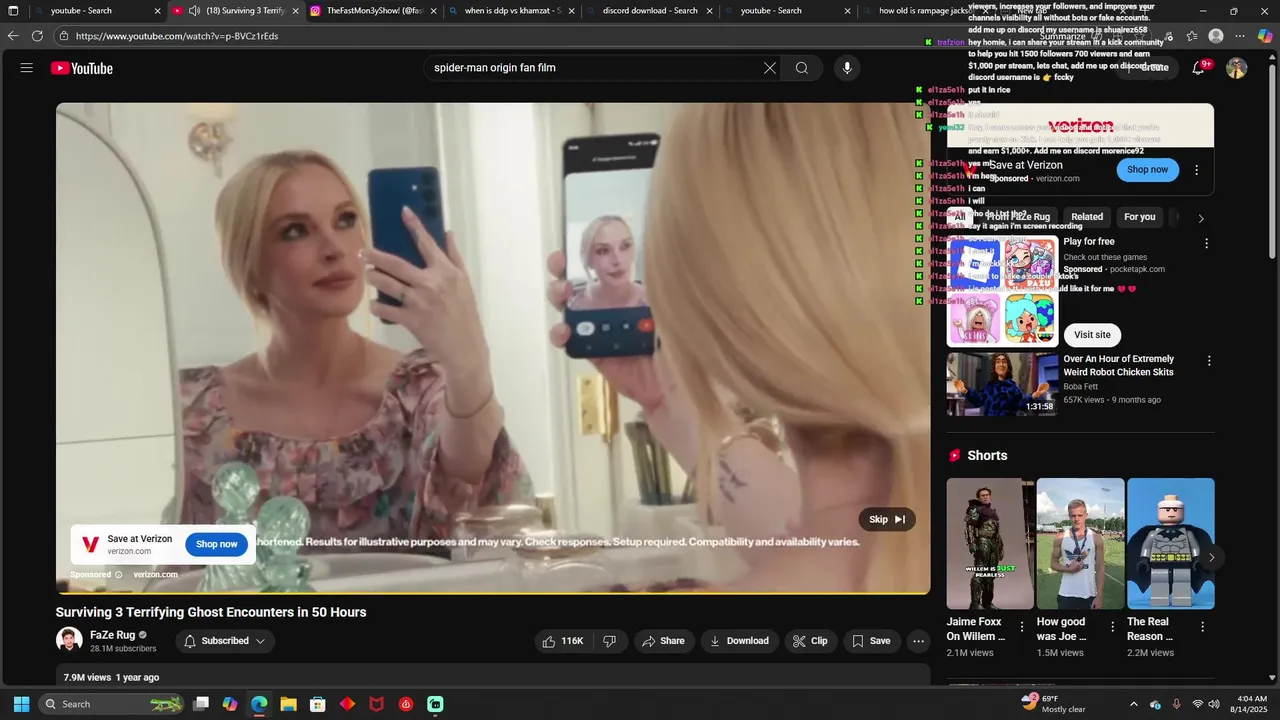
Task: Like the video with 116K likes
Action: click(563, 641)
